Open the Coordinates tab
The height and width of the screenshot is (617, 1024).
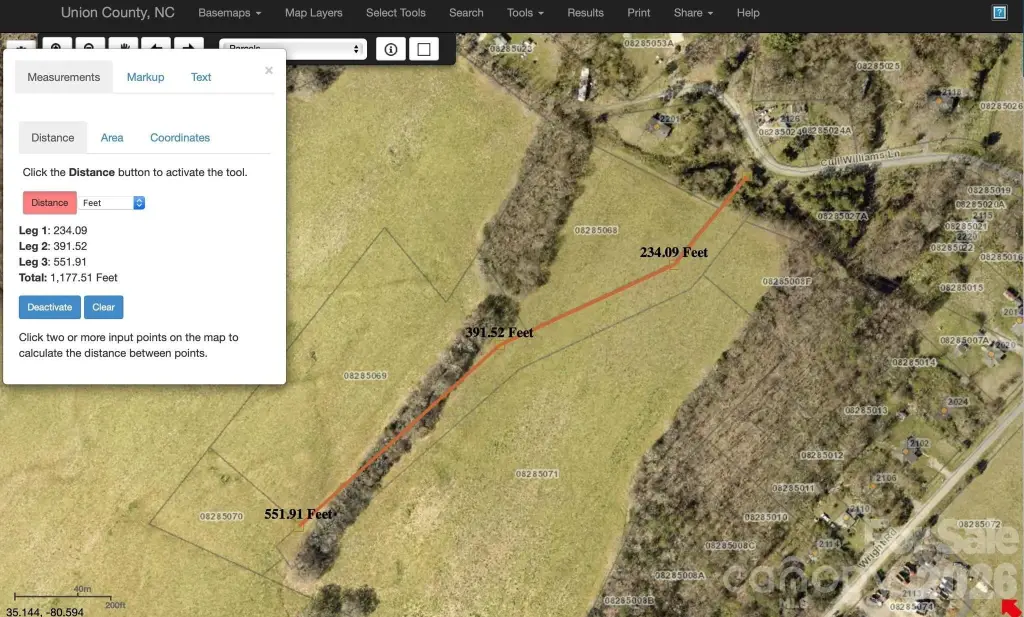pyautogui.click(x=180, y=138)
